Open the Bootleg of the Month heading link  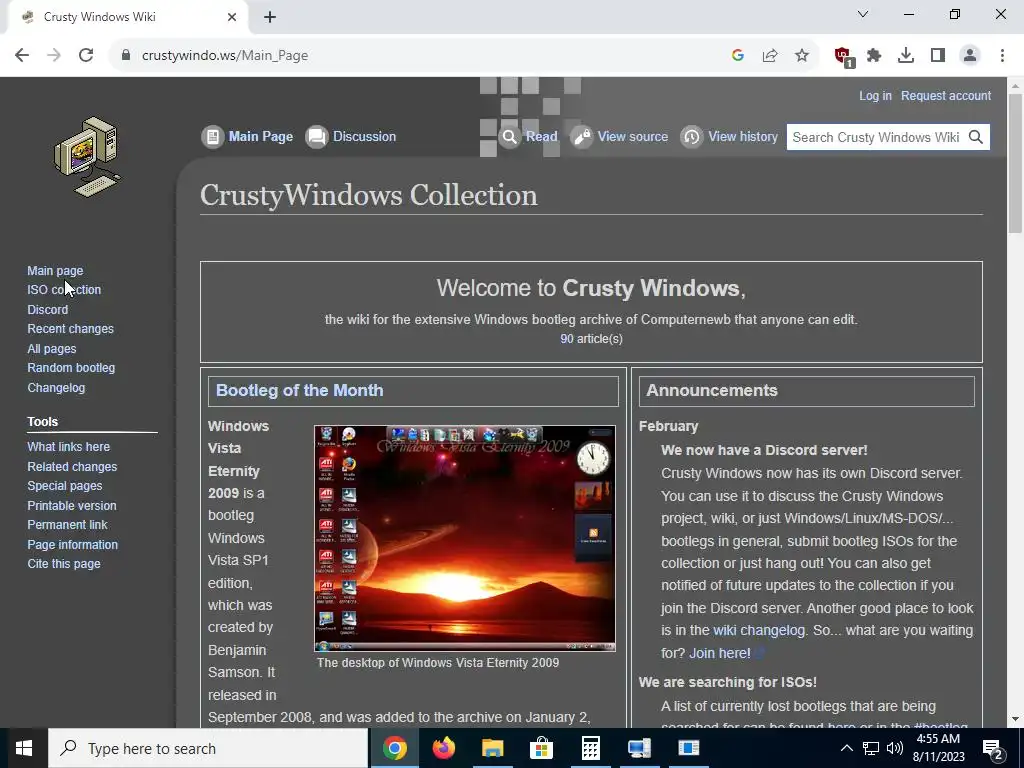pyautogui.click(x=299, y=391)
